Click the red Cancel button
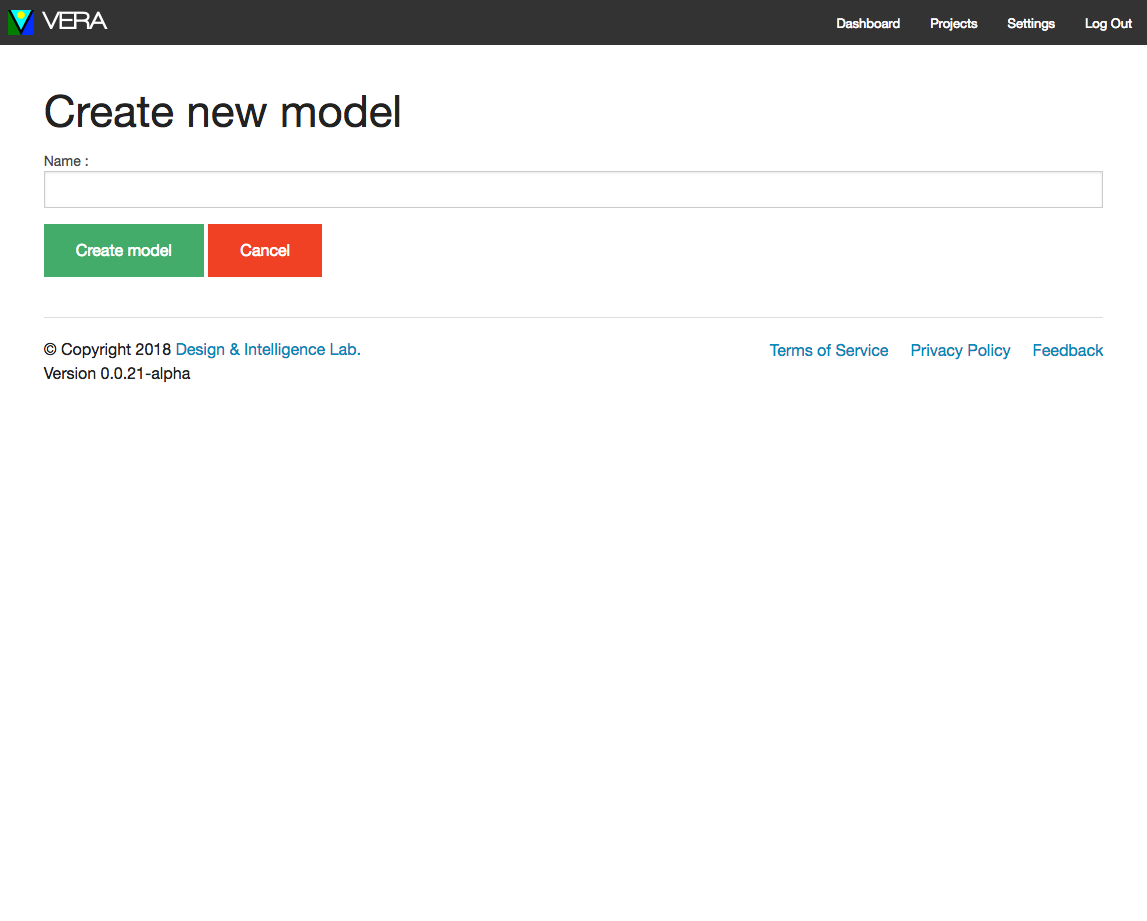Screen dimensions: 1147x921 (265, 250)
